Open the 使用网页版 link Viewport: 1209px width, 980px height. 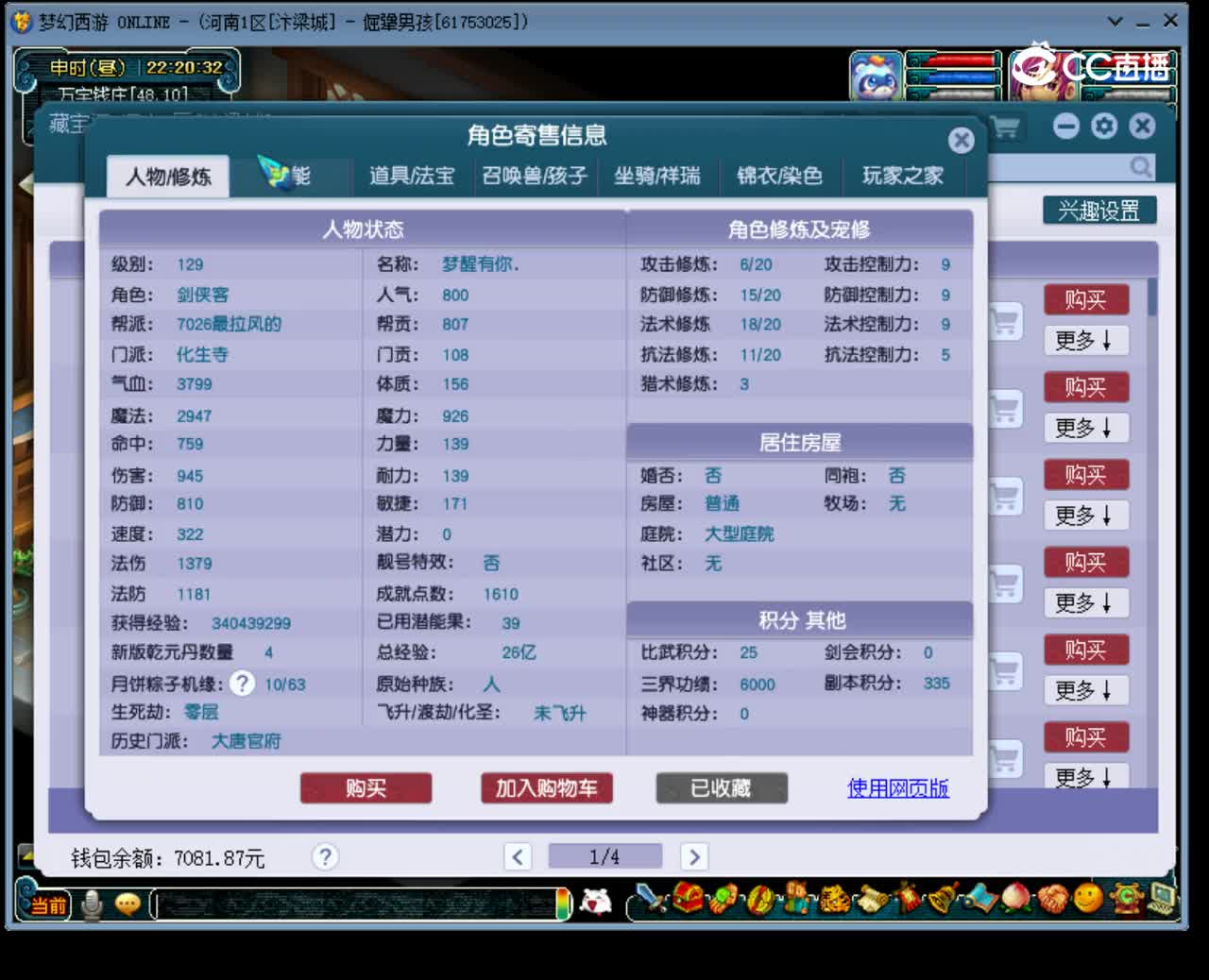(898, 787)
